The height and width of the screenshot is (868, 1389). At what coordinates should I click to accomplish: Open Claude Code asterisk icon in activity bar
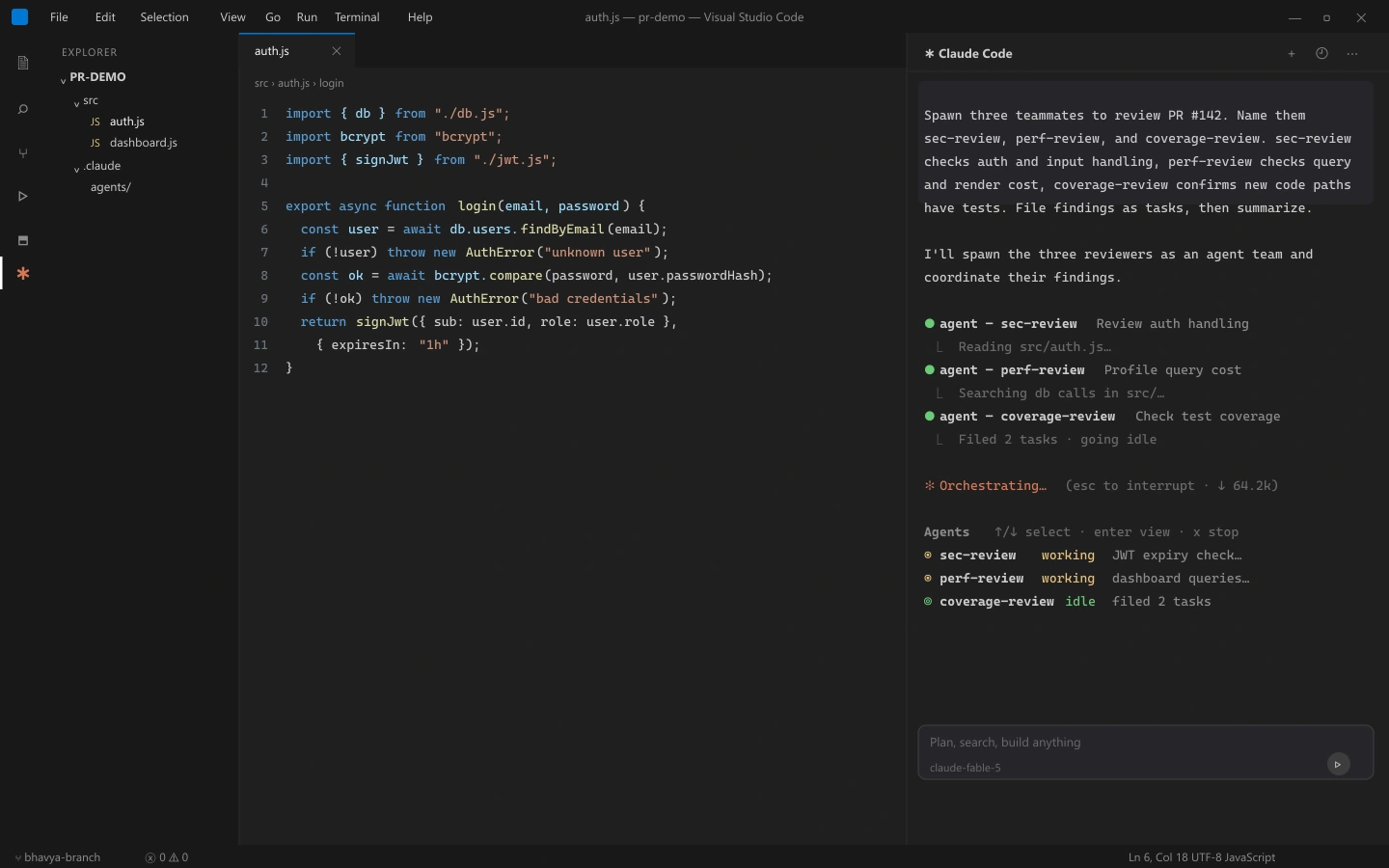(23, 274)
